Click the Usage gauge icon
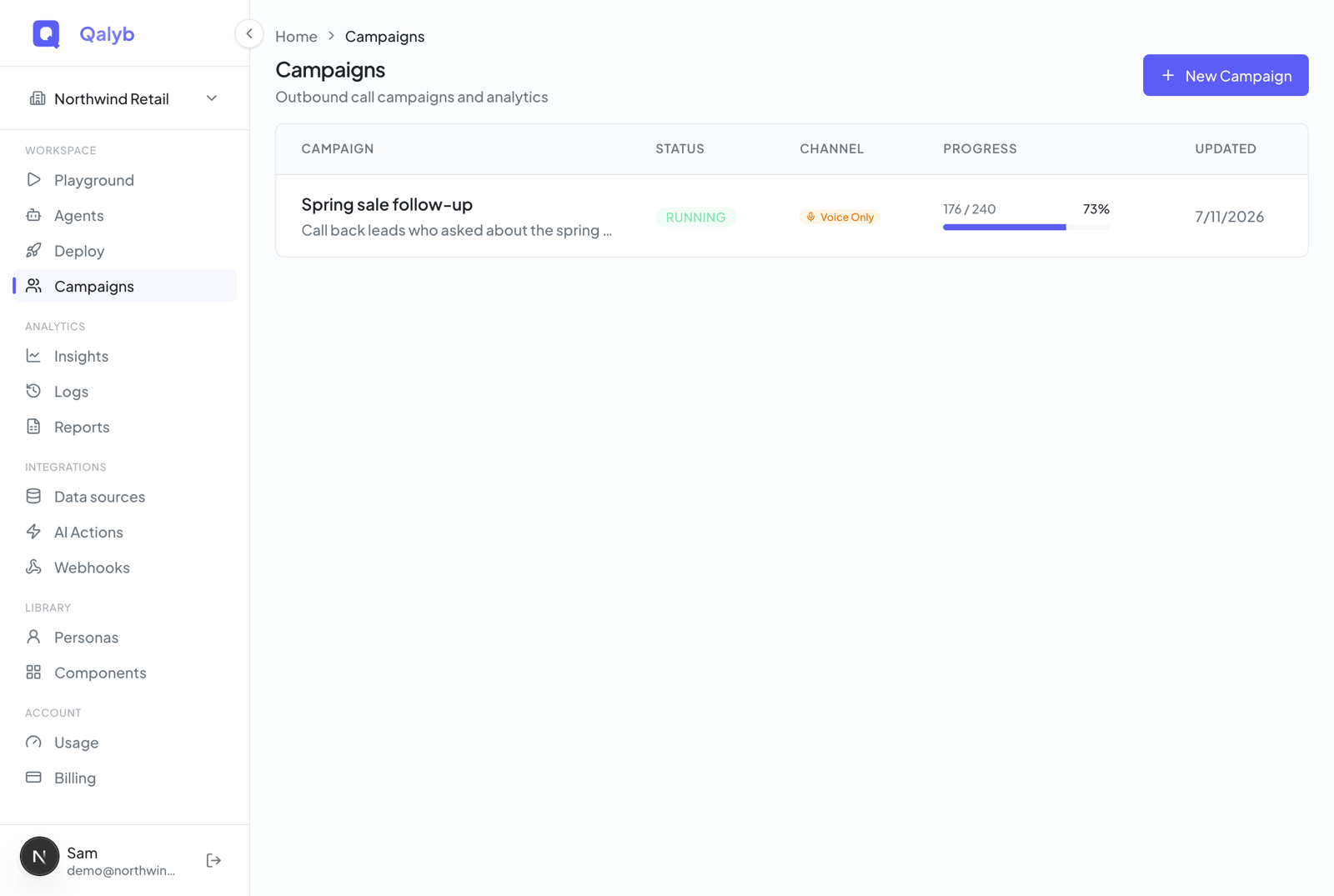This screenshot has width=1334, height=896. pos(33,742)
